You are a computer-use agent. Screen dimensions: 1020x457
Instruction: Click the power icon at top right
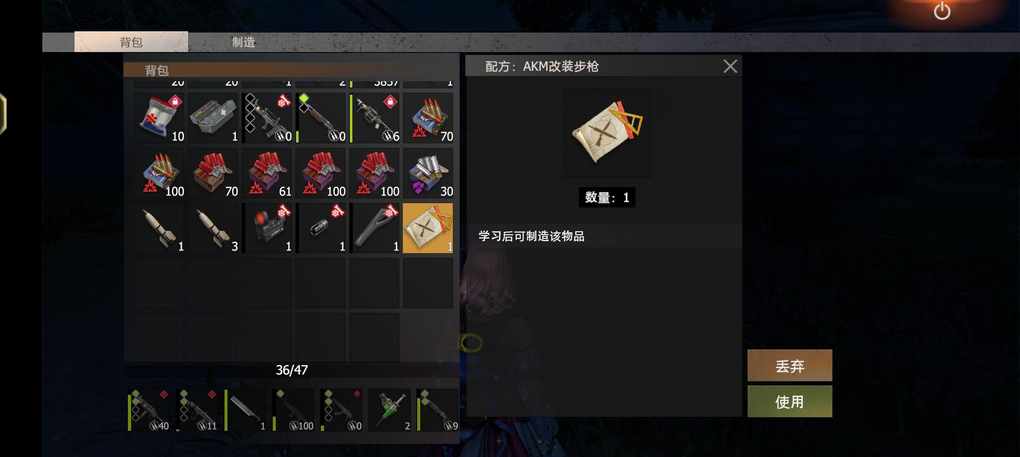942,11
